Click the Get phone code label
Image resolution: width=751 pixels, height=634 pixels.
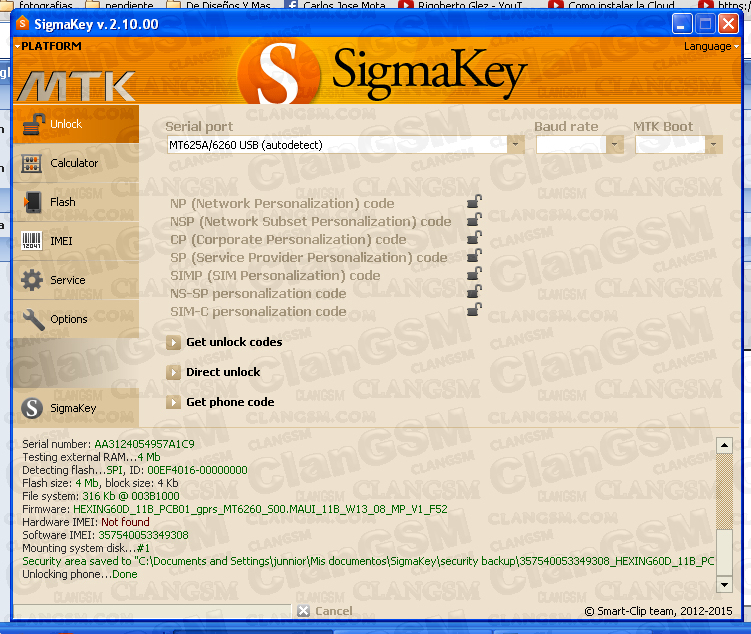[x=230, y=402]
